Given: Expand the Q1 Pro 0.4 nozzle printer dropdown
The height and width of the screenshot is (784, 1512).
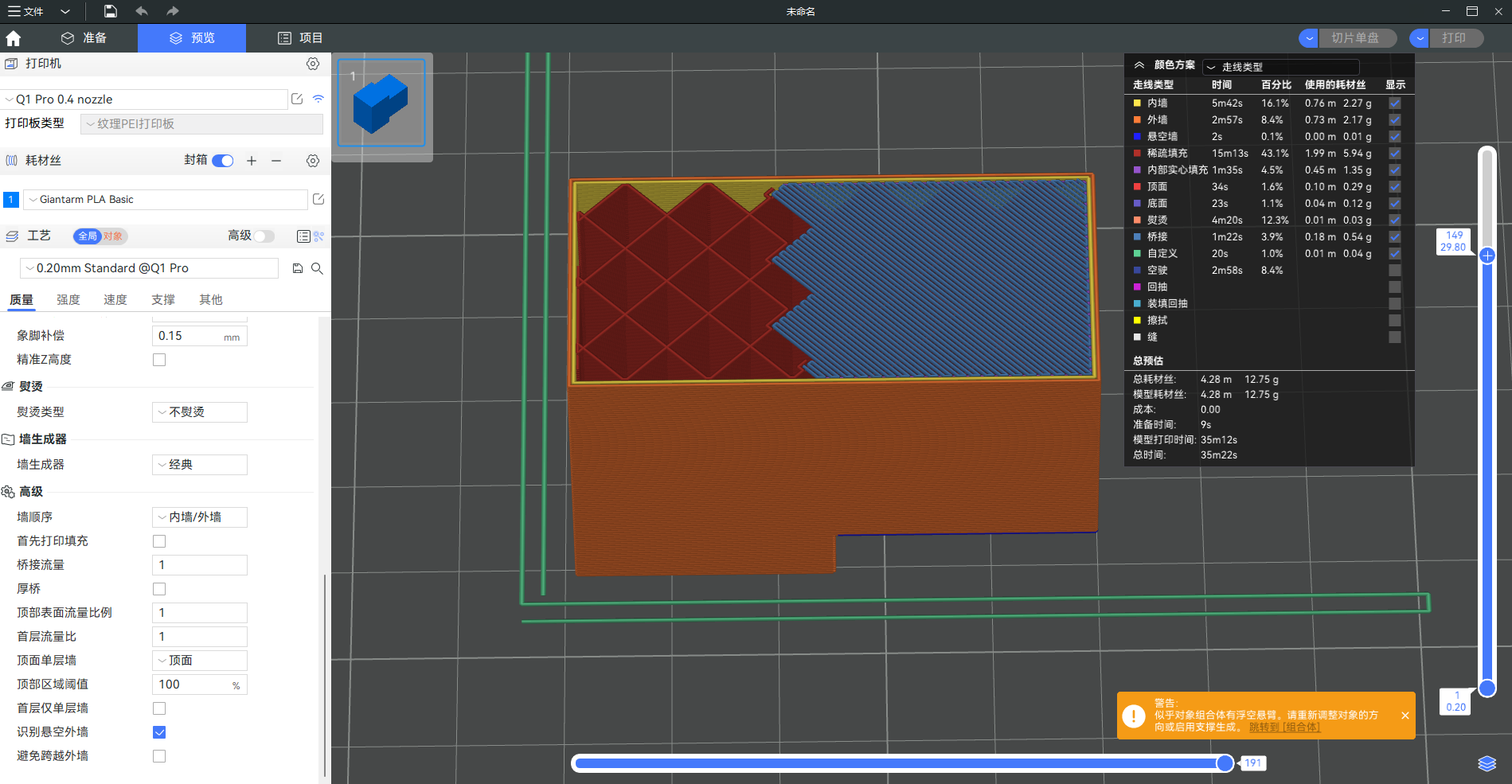Looking at the screenshot, I should [144, 99].
